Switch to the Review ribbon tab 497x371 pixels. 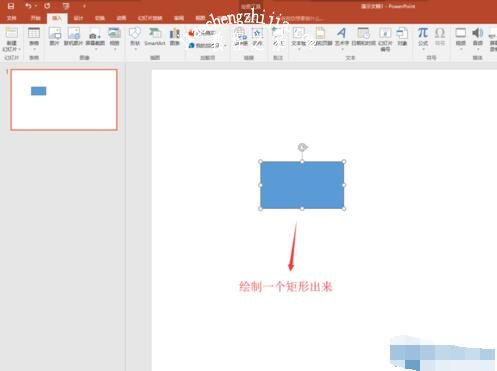click(179, 18)
